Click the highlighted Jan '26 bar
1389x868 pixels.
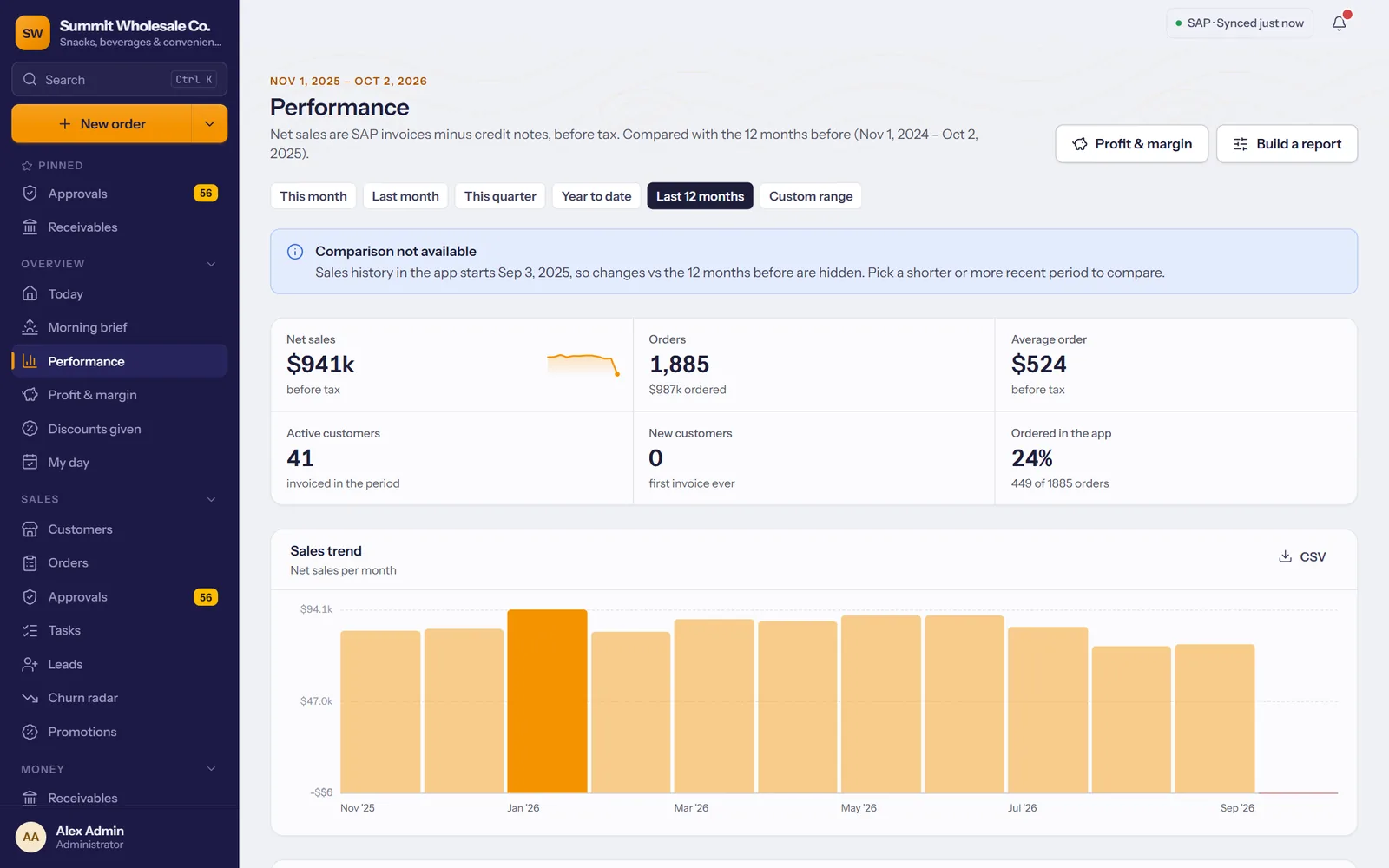click(x=547, y=701)
